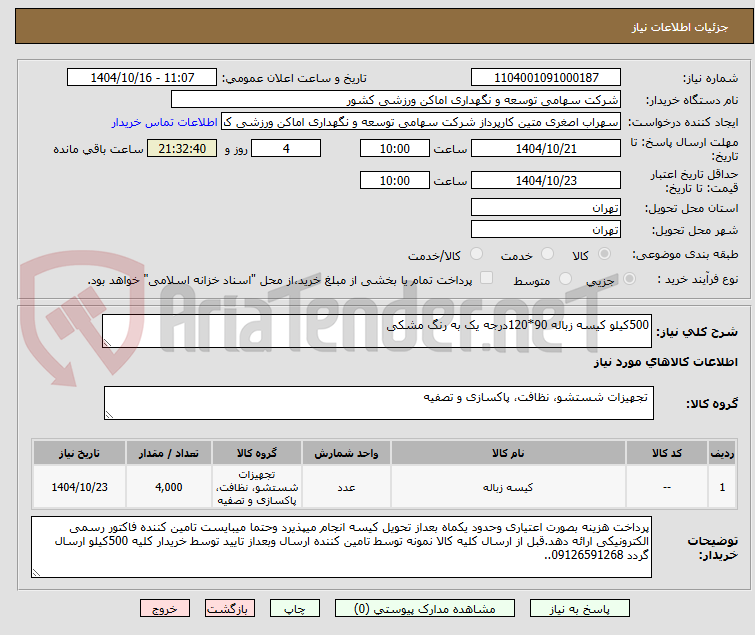Screen dimensions: 755x635
Task: Open the اطلاعات تماس خریدار link
Action: coord(165,122)
